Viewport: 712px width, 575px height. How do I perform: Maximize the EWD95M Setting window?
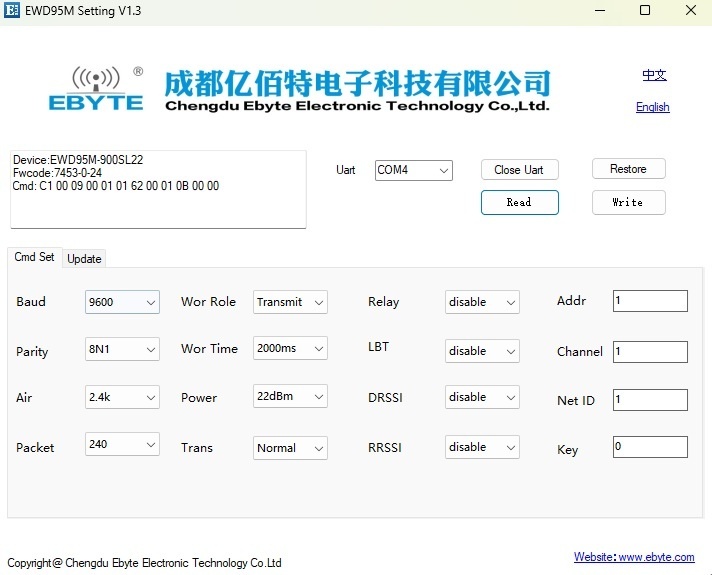click(x=645, y=10)
